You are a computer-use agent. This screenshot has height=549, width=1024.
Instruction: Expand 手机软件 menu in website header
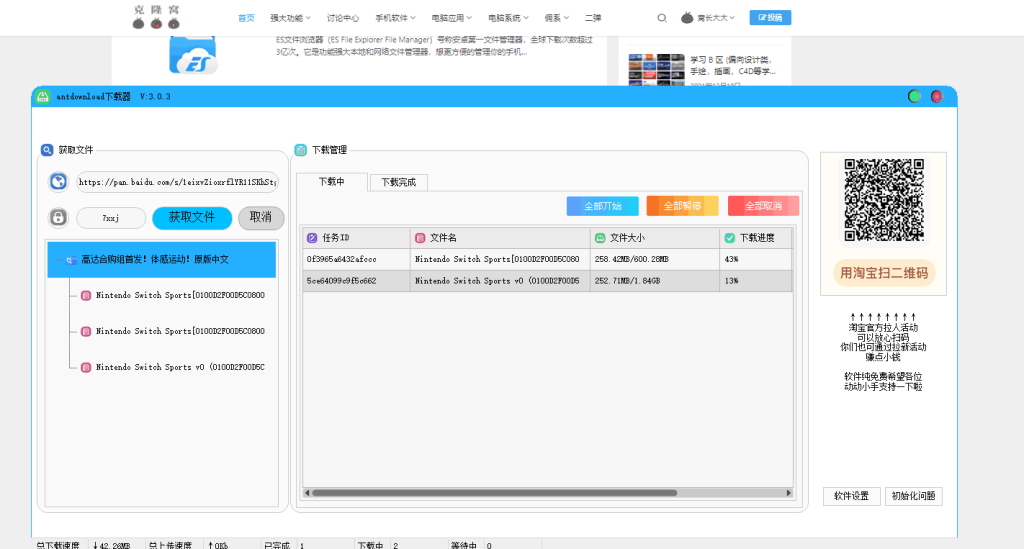click(395, 18)
